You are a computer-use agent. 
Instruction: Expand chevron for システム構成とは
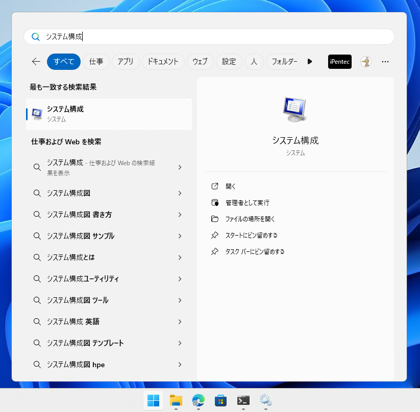pos(180,257)
